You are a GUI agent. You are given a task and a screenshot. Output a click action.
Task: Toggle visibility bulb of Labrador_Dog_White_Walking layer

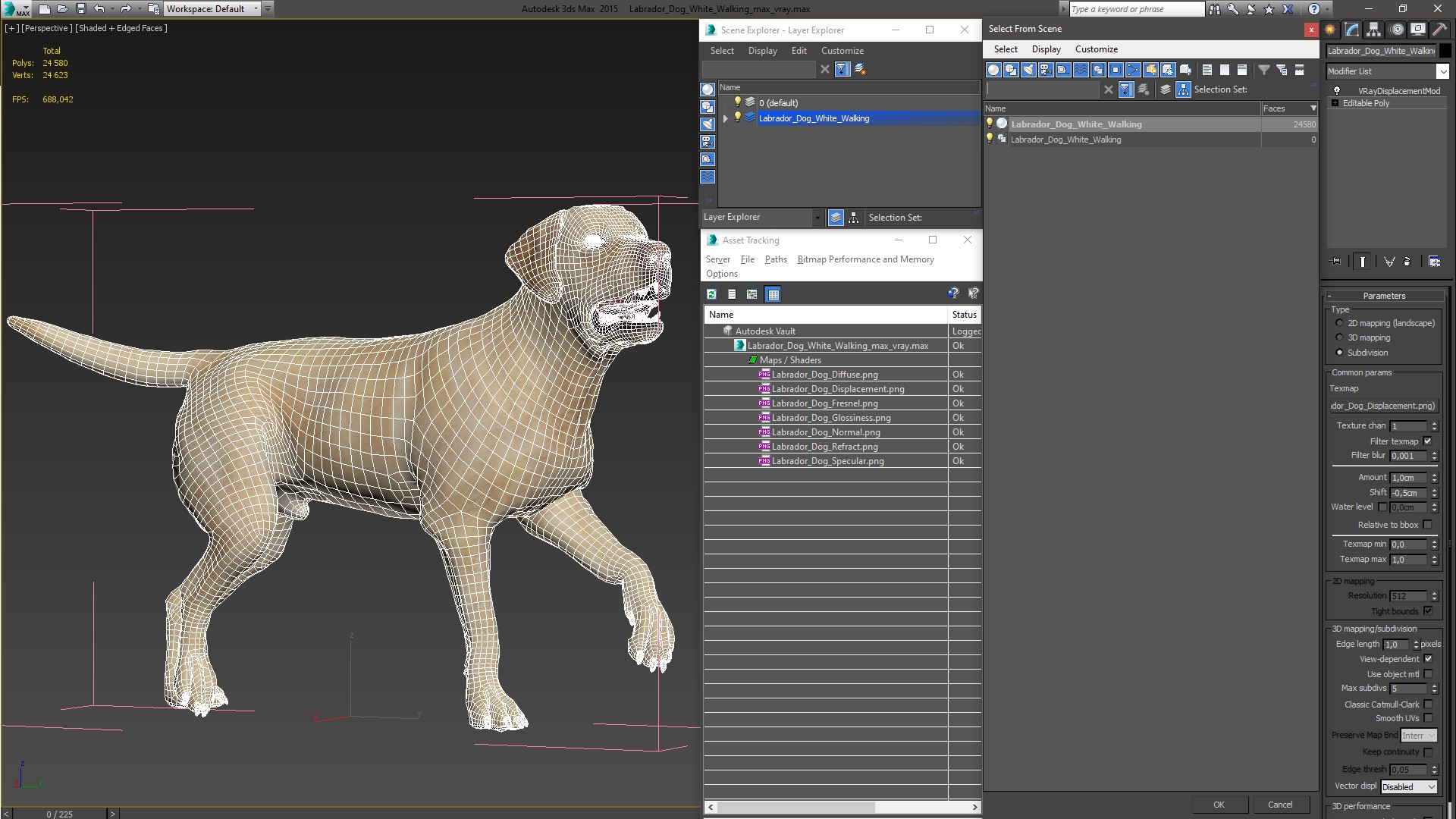pyautogui.click(x=737, y=118)
